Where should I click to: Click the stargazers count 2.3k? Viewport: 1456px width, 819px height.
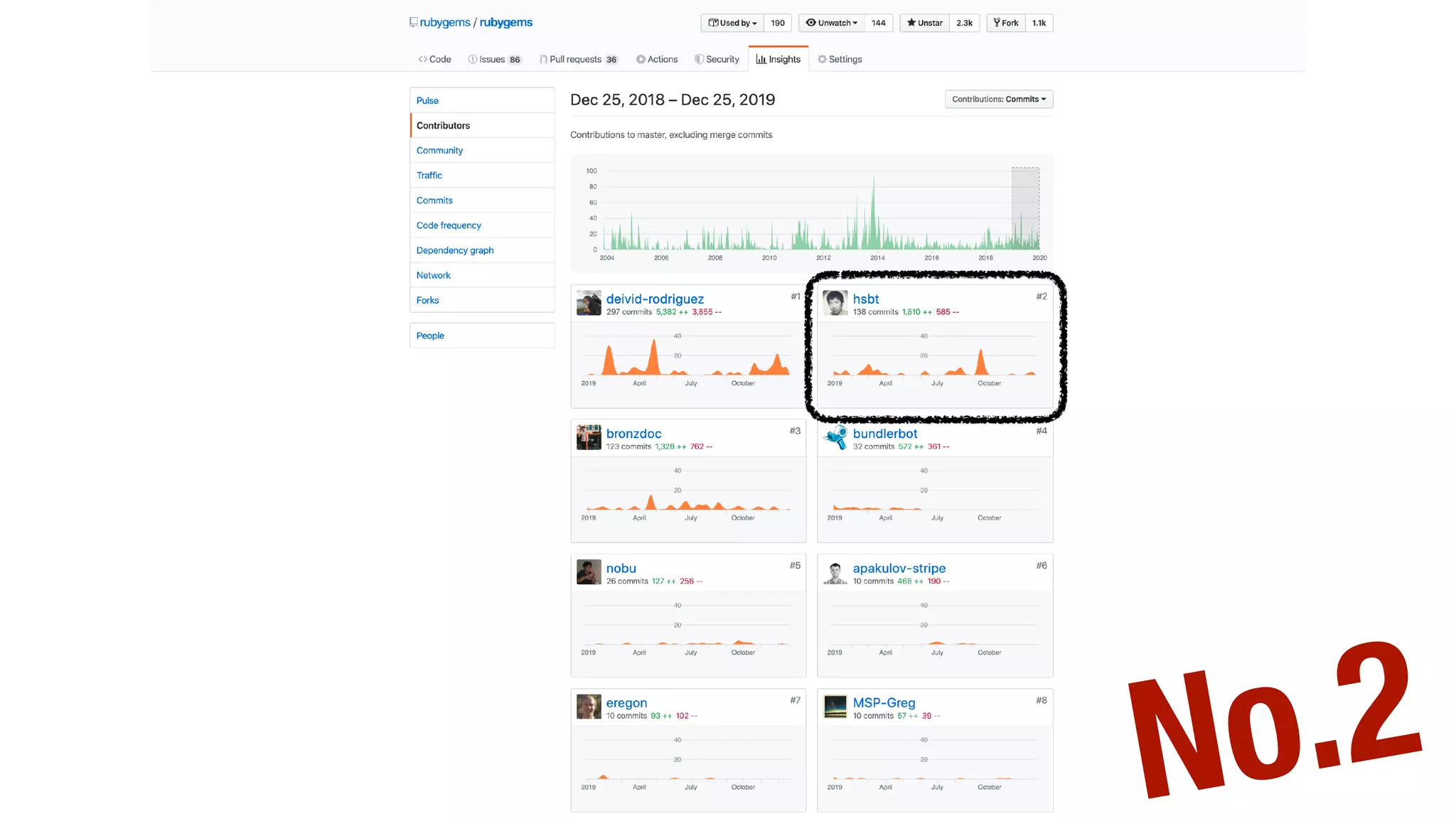point(964,23)
